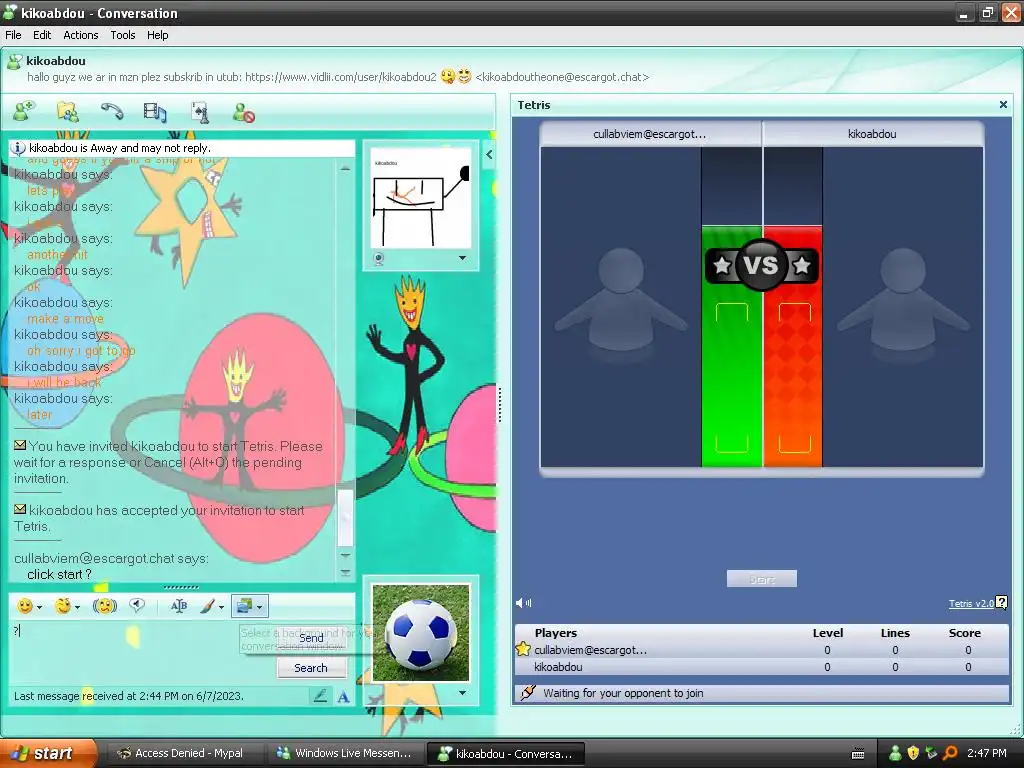Click the Away info icon in notification bar

tap(19, 148)
